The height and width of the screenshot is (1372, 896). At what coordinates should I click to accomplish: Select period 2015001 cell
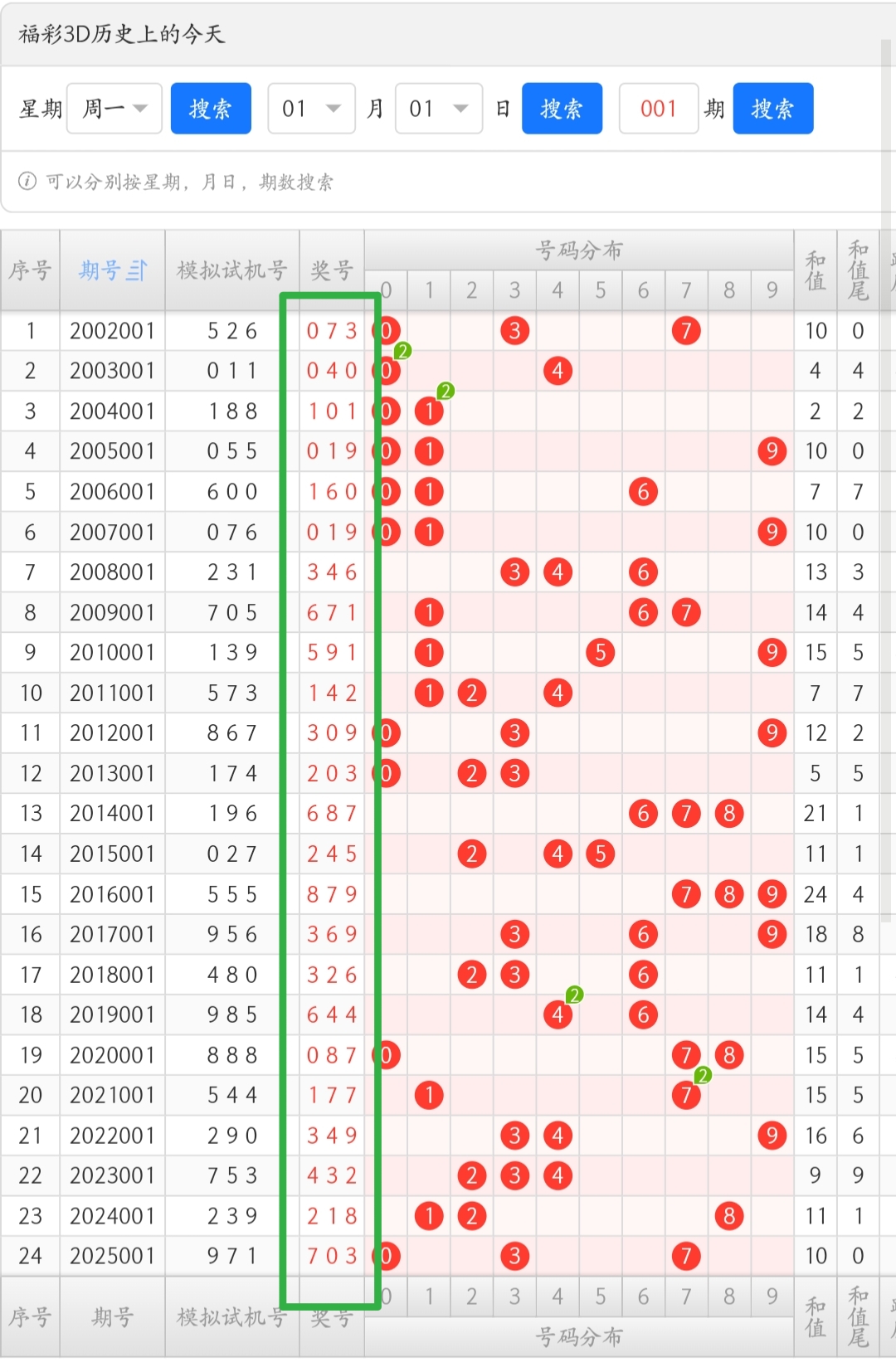pos(113,854)
